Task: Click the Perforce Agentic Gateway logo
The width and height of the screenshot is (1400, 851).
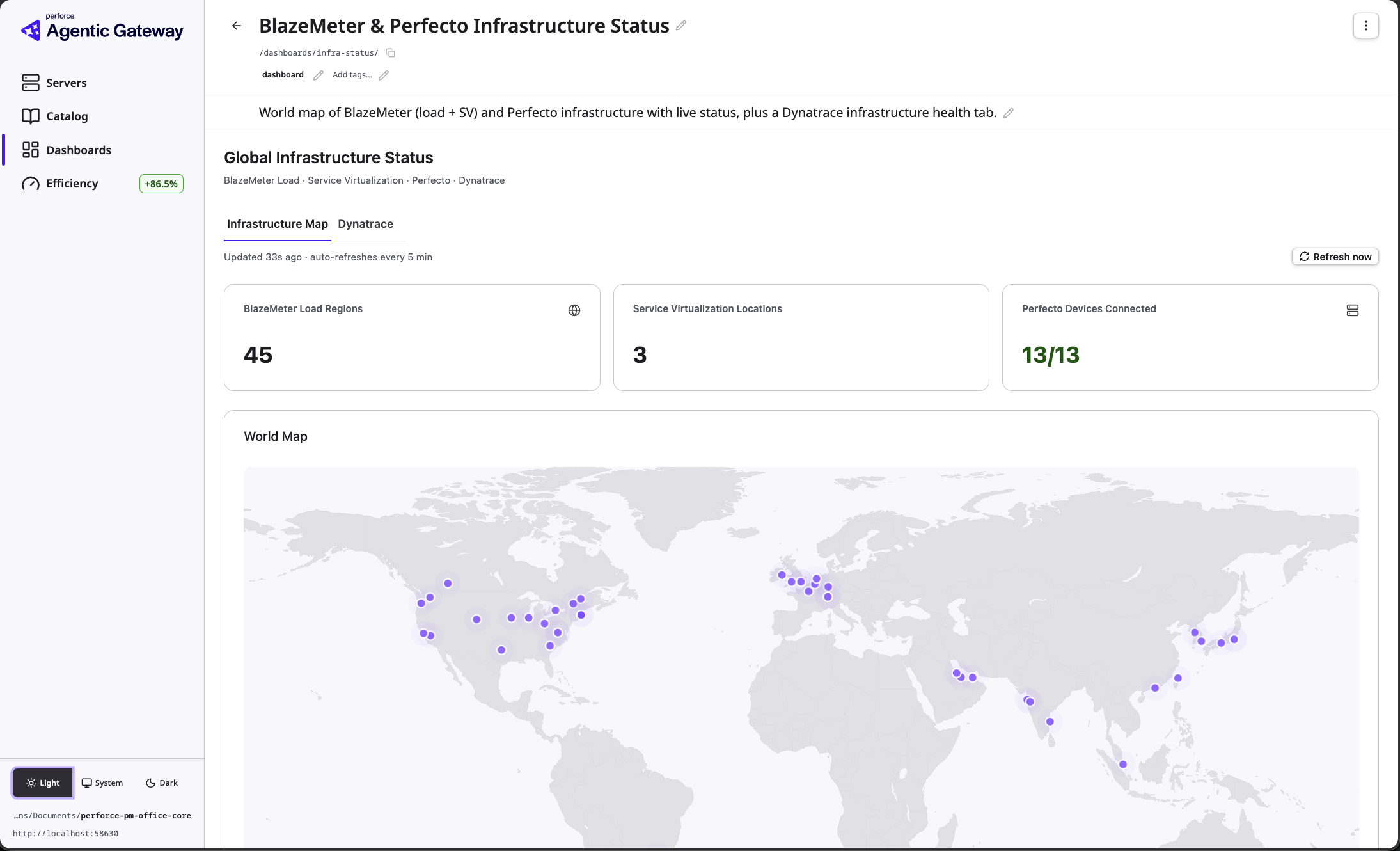Action: coord(102,27)
